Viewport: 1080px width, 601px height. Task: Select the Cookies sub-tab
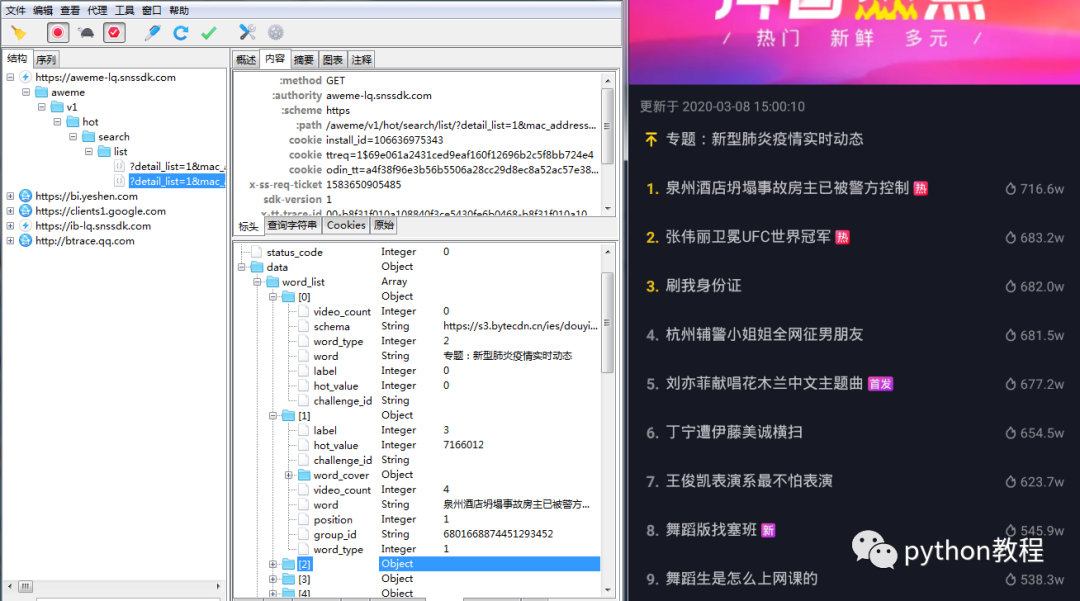pyautogui.click(x=346, y=225)
